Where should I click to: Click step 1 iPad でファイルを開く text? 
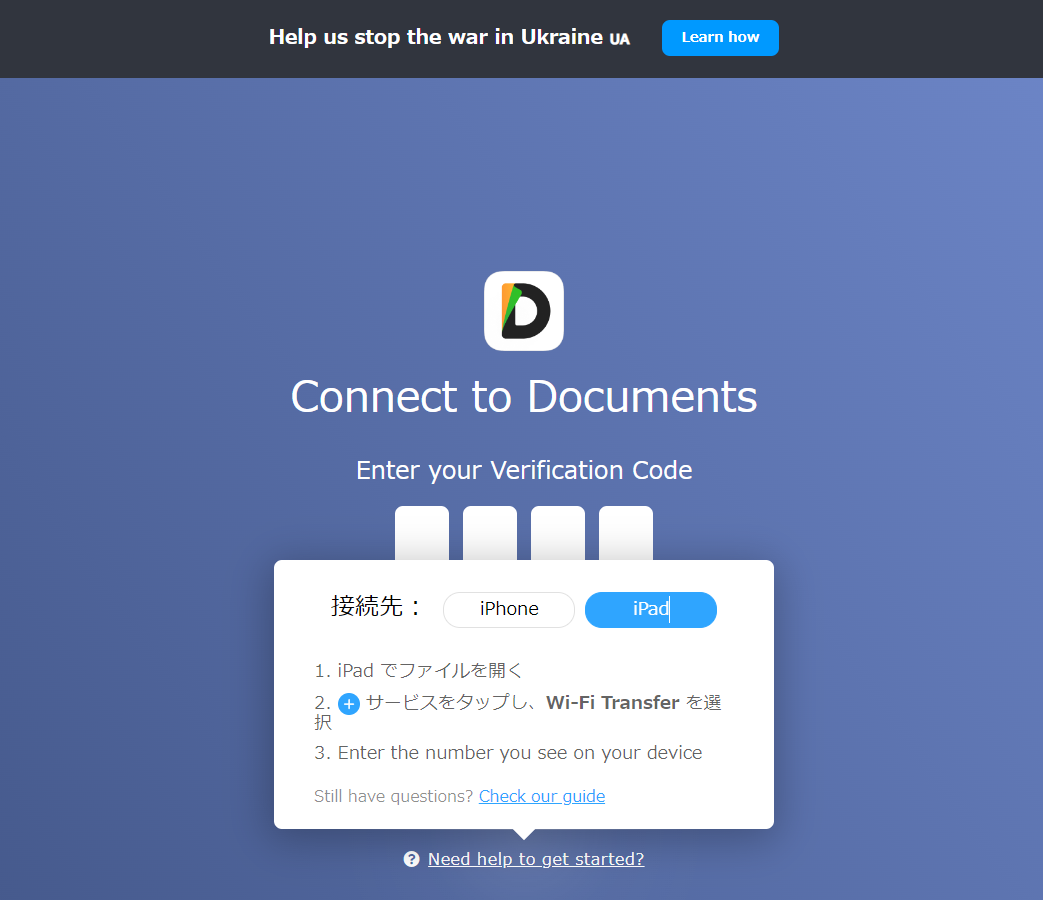pyautogui.click(x=419, y=671)
